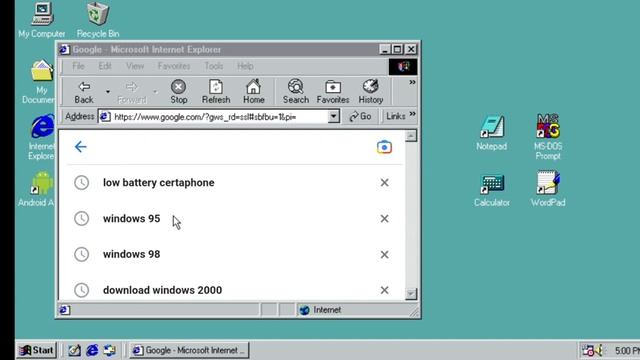Click the Go button
Viewport: 640px width, 360px height.
coord(360,117)
